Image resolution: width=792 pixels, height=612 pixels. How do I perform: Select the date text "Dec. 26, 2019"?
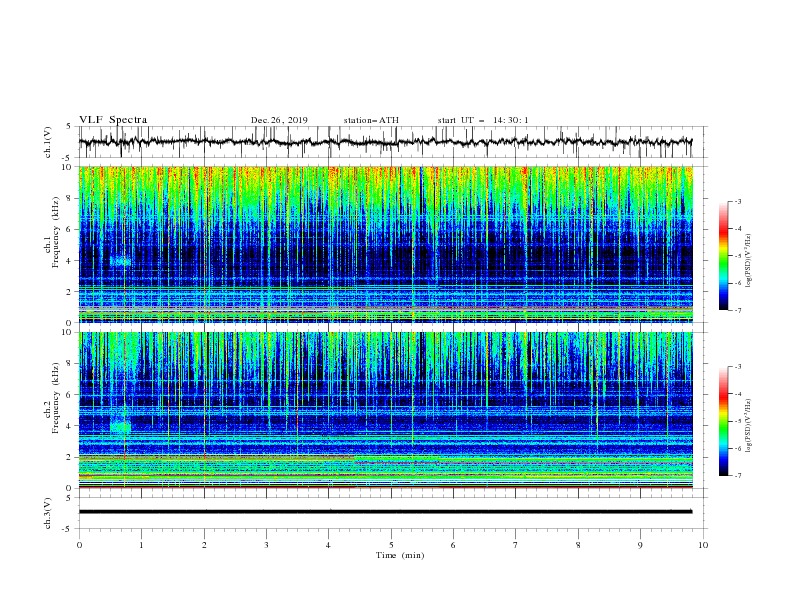279,120
